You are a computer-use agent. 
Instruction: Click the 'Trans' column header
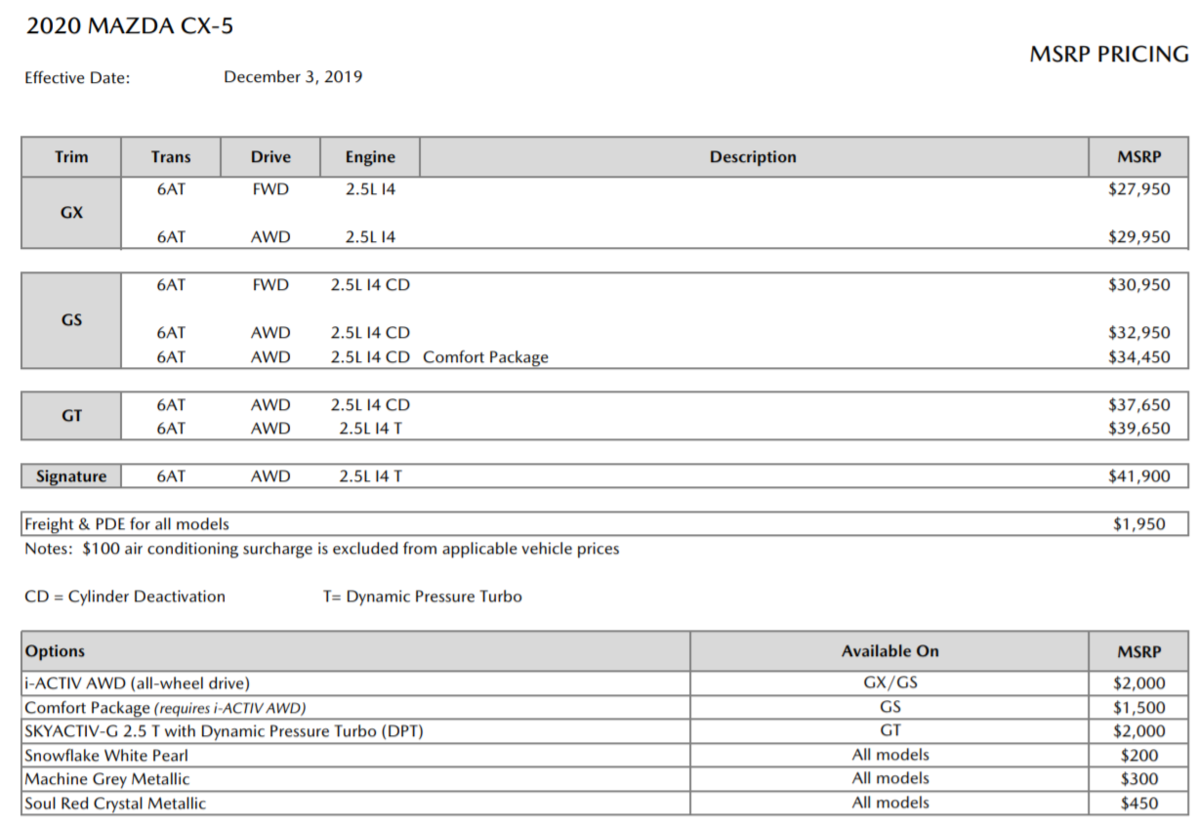171,157
